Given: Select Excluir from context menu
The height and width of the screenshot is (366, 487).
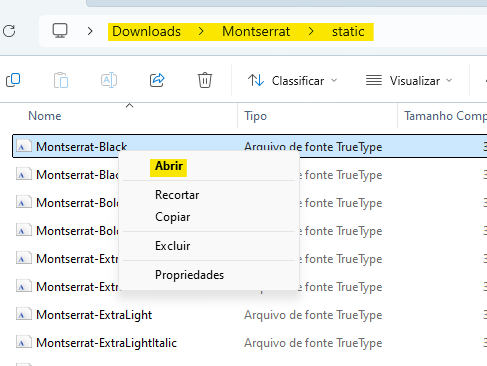Looking at the screenshot, I should pos(173,246).
